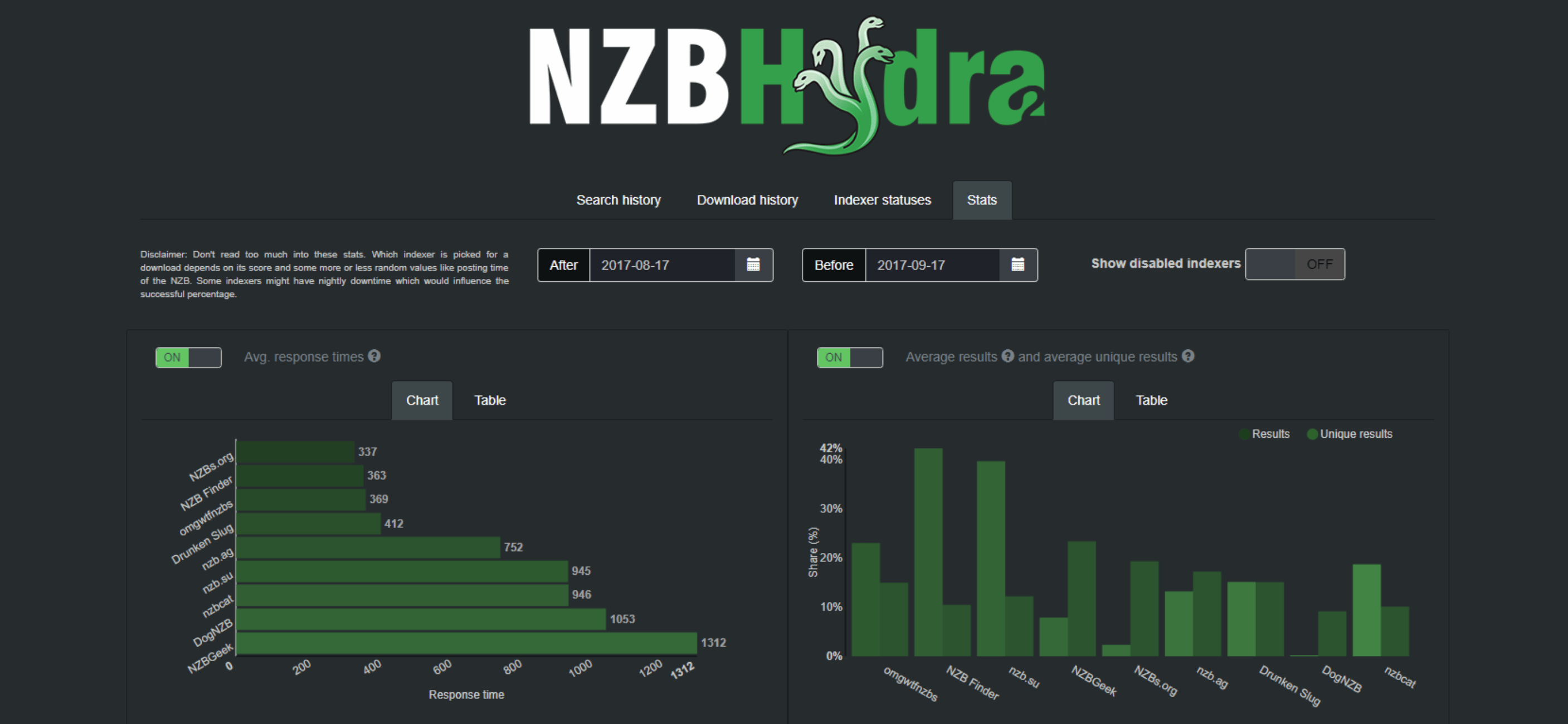
Task: Toggle the Unique results legend marker
Action: 1312,434
